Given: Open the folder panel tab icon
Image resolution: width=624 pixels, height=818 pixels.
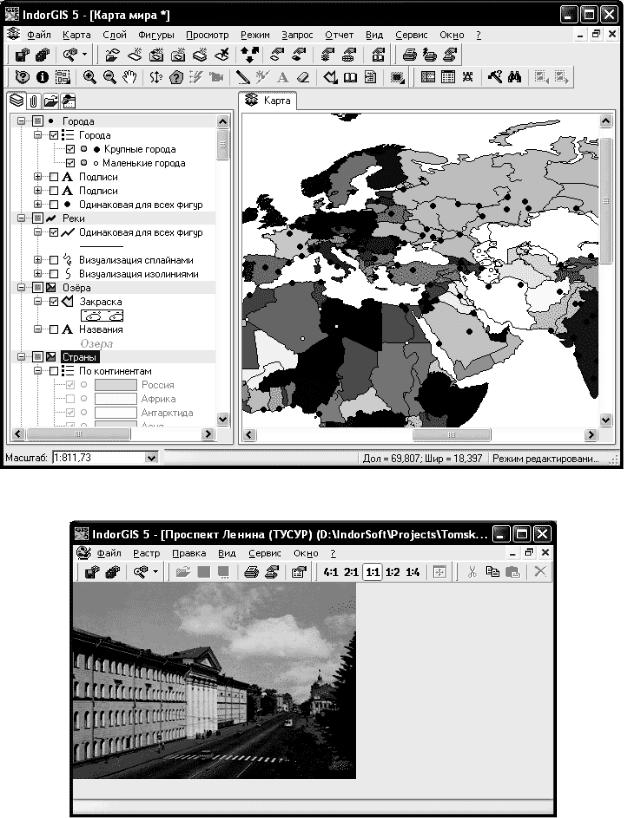Looking at the screenshot, I should coord(50,101).
